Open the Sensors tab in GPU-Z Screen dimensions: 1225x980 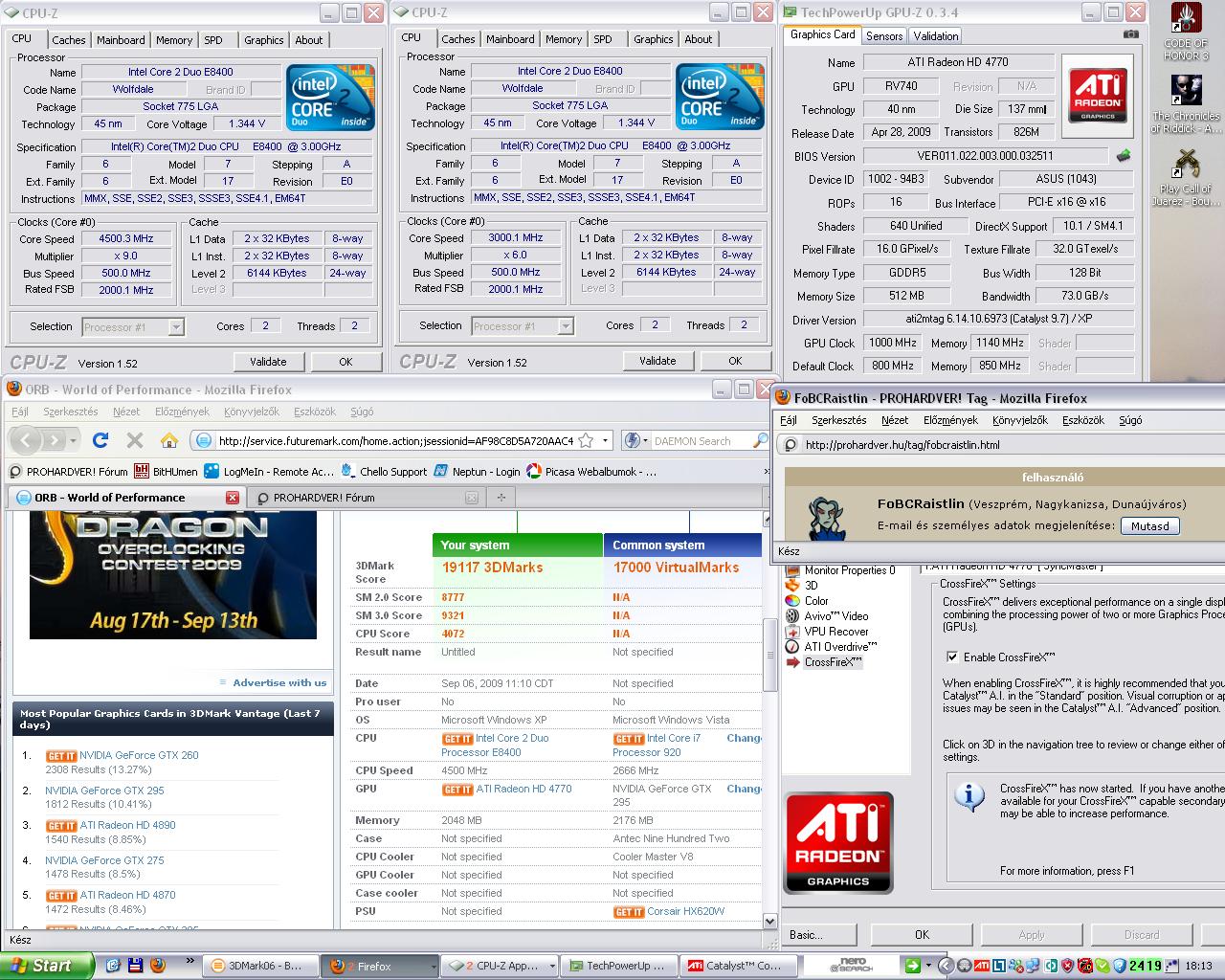click(884, 35)
